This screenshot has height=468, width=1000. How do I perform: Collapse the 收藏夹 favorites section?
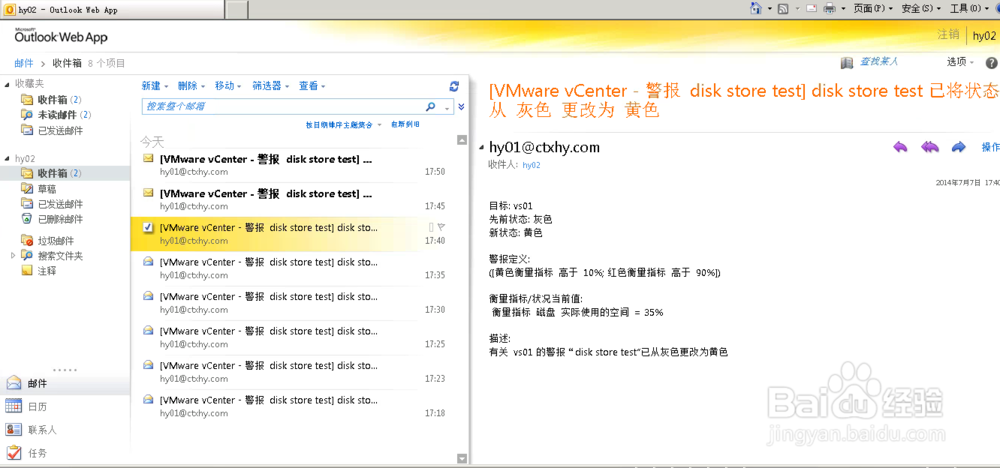(x=7, y=84)
